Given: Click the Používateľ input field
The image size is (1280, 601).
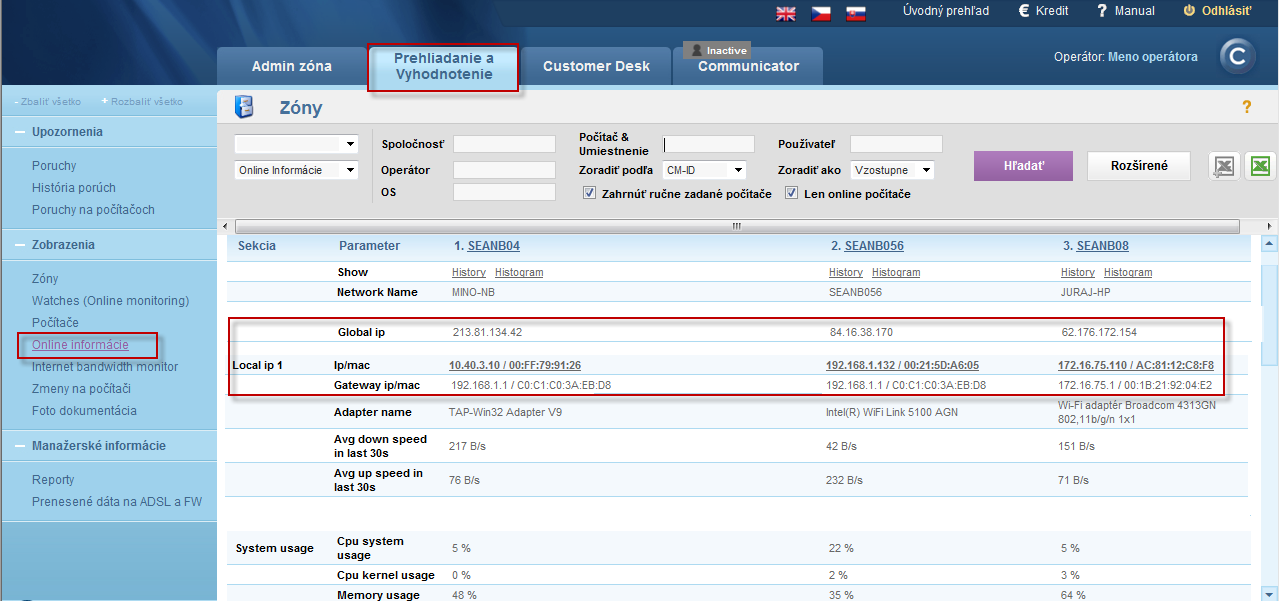Looking at the screenshot, I should [x=896, y=144].
